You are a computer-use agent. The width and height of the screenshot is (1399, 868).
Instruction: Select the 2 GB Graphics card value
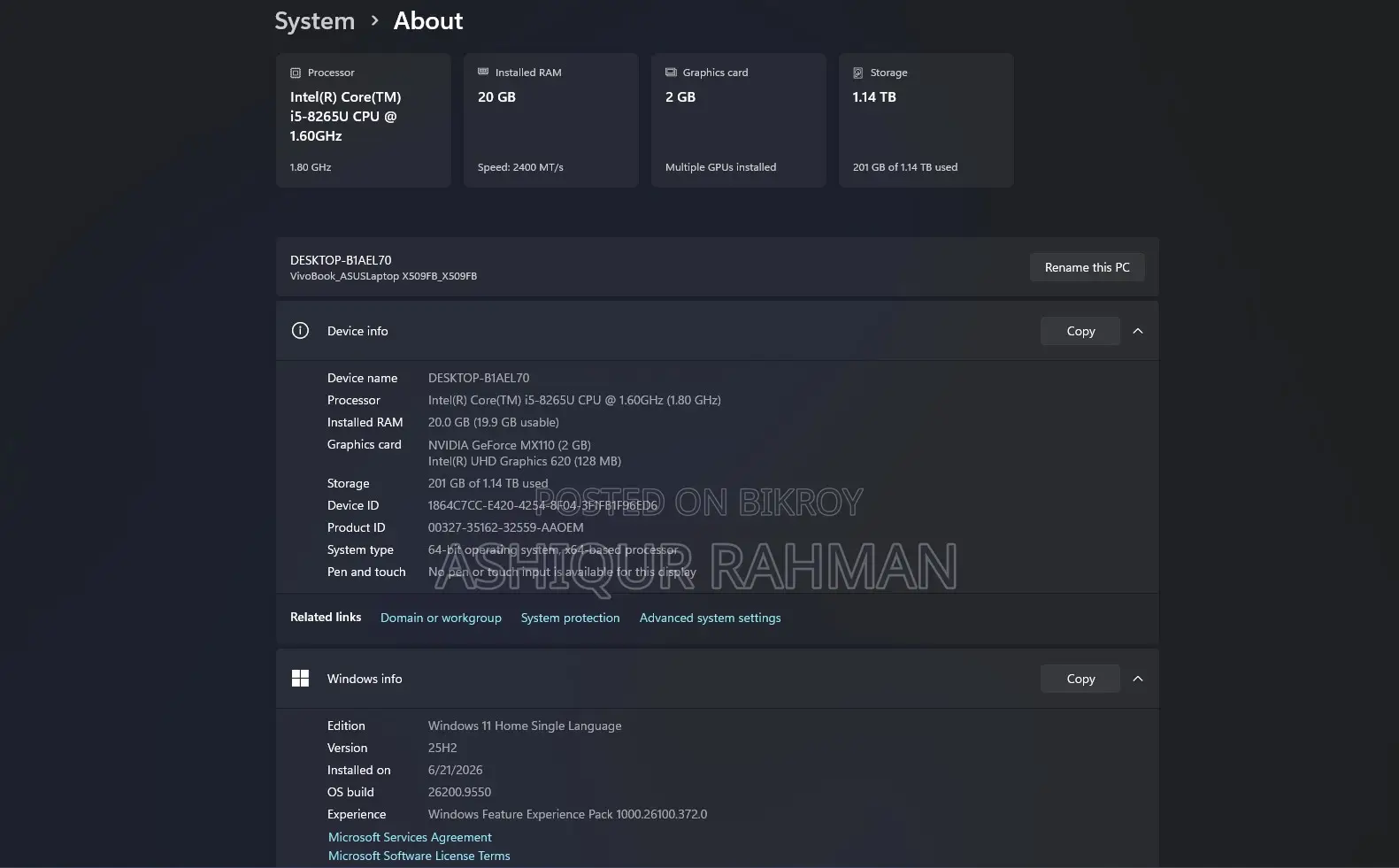pos(680,97)
